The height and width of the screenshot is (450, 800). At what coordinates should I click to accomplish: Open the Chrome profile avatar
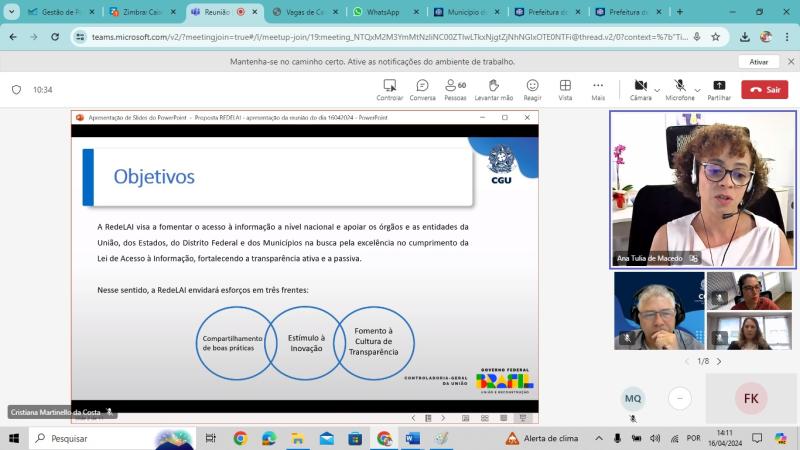[765, 37]
